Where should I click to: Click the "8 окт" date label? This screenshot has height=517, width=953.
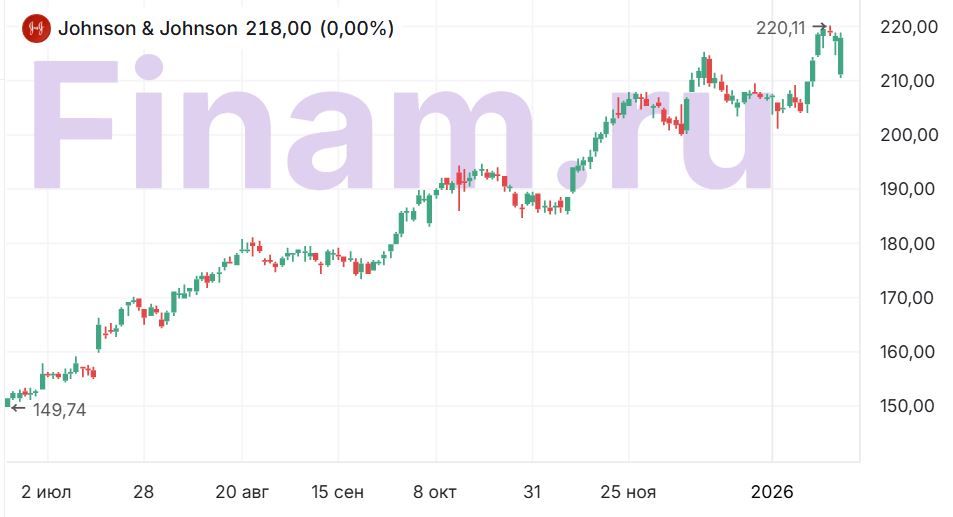tap(435, 492)
